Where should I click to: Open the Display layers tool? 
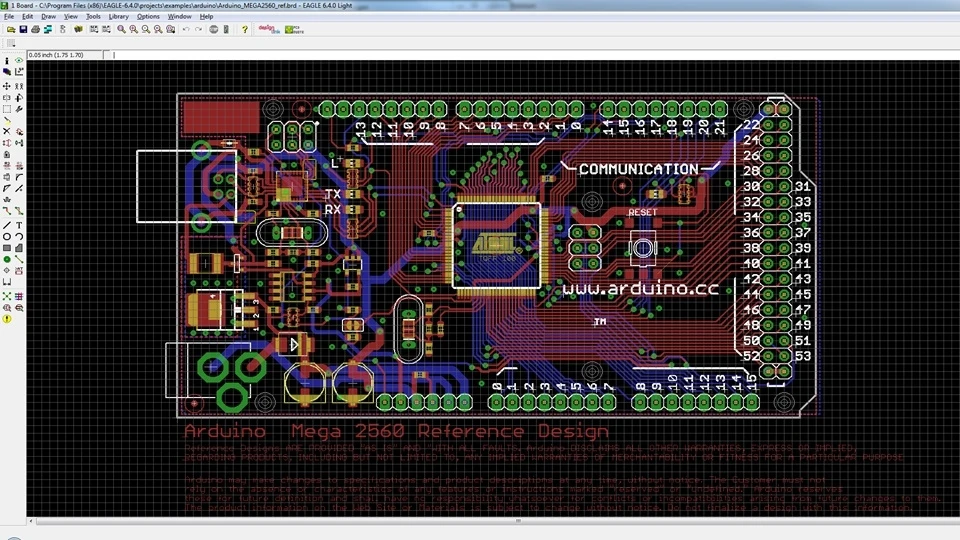(7, 72)
